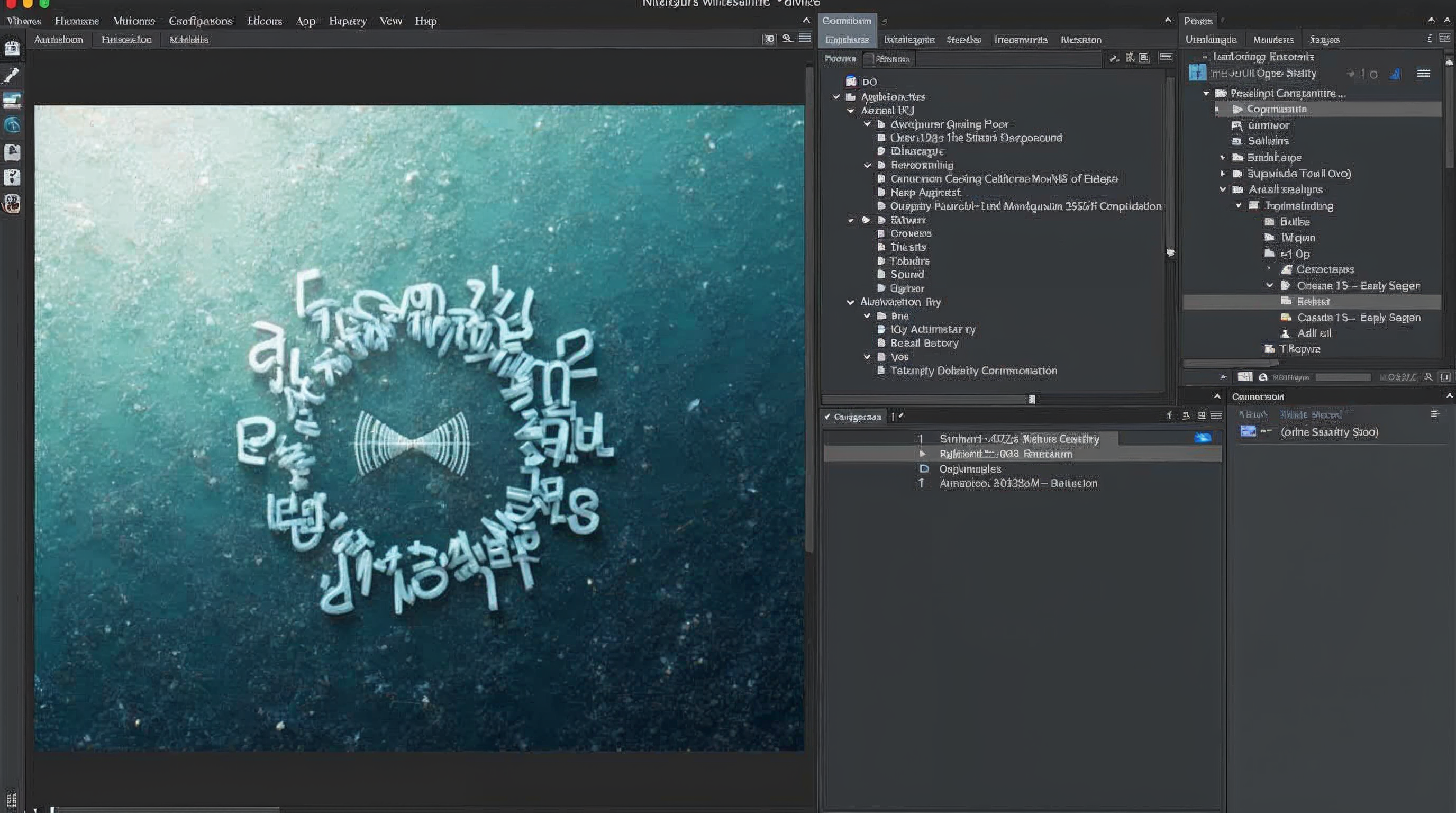Switch to the Meudens tab
The image size is (1456, 813).
(x=1273, y=40)
